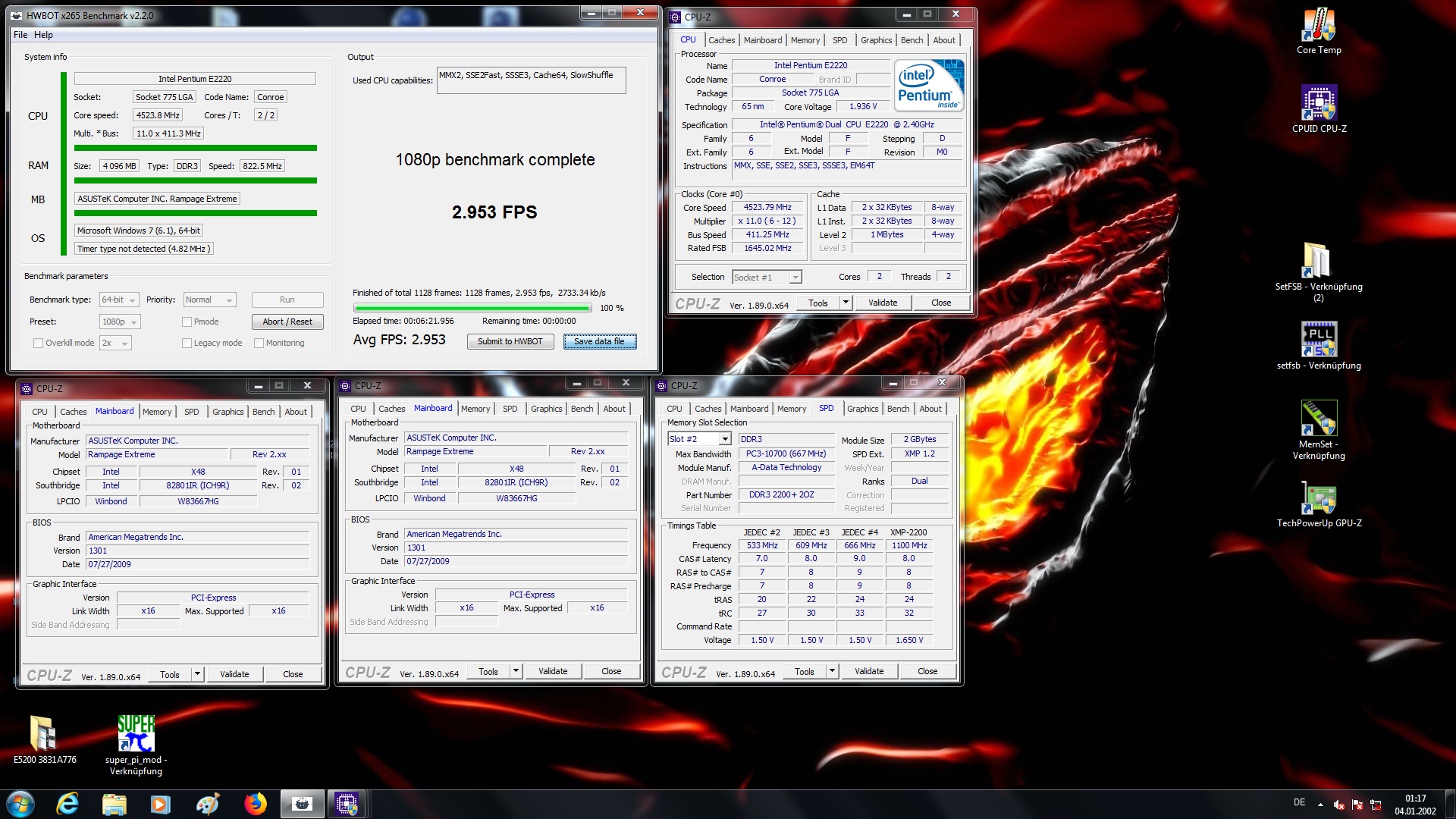This screenshot has height=819, width=1456.
Task: Open the Paint icon in the taskbar
Action: pyautogui.click(x=207, y=804)
